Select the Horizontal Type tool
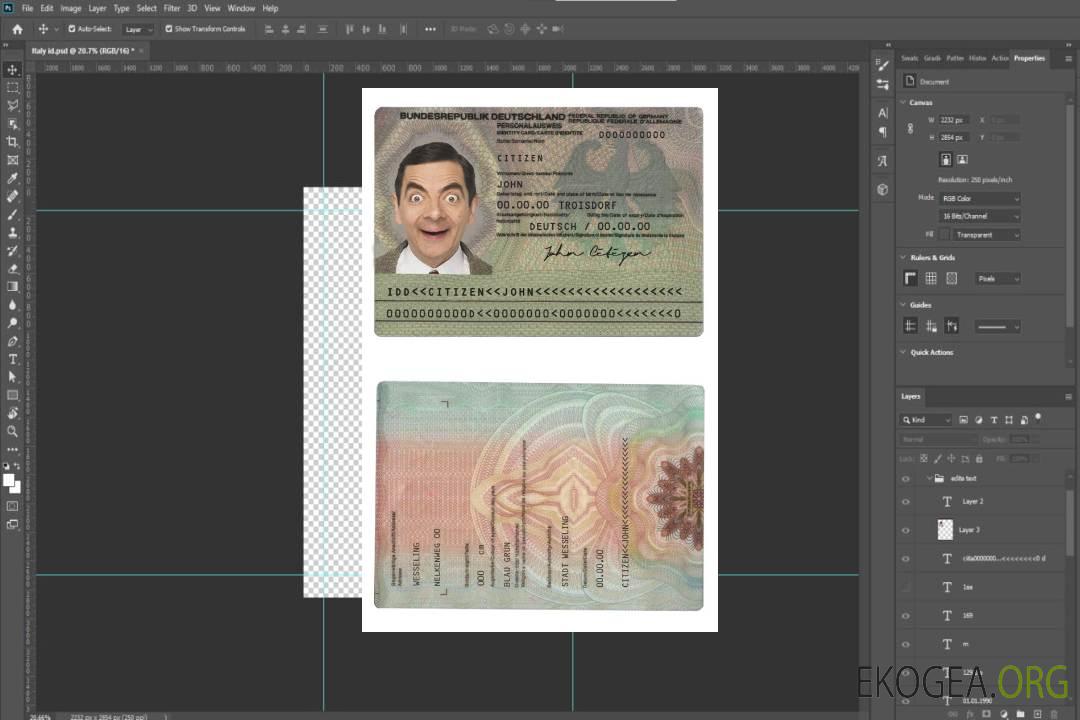 [12, 359]
